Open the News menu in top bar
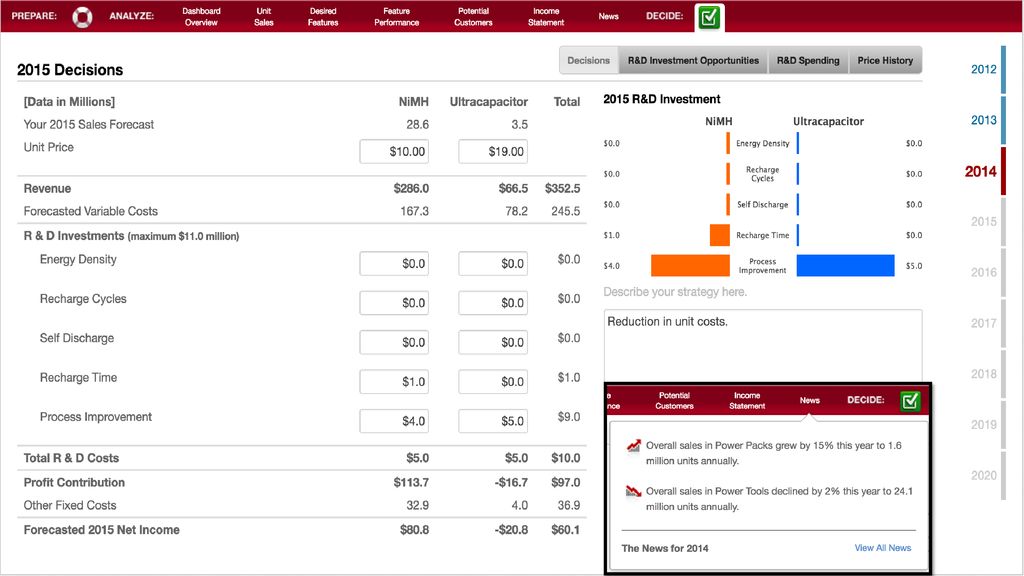Image resolution: width=1024 pixels, height=576 pixels. [x=608, y=16]
